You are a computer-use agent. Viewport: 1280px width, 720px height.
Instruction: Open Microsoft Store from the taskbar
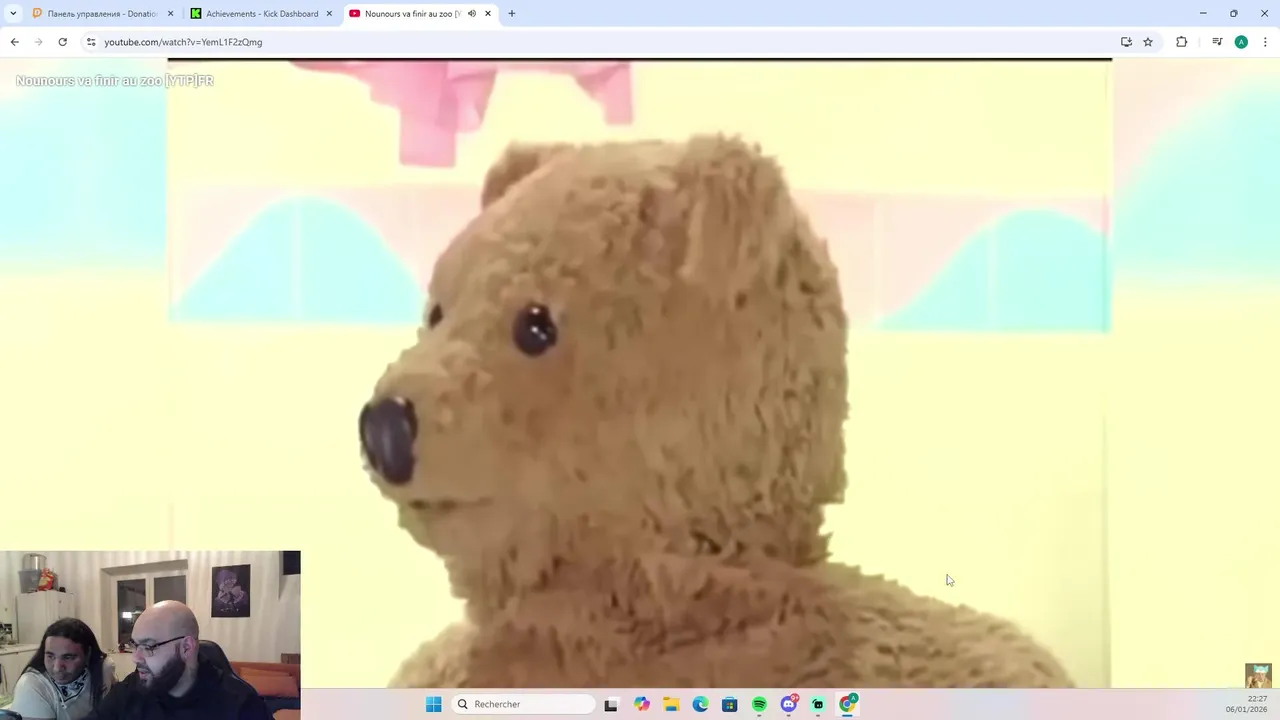[x=730, y=704]
